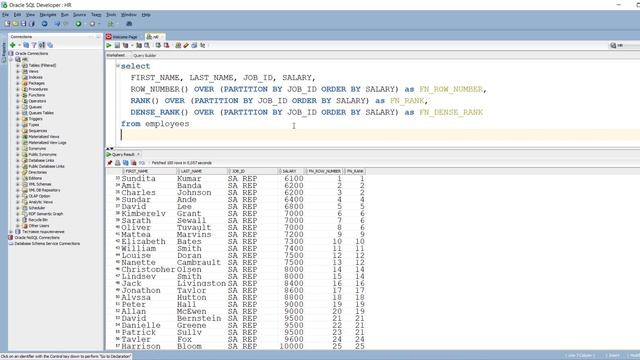Click the 'Sundita' first name cell

138,179
